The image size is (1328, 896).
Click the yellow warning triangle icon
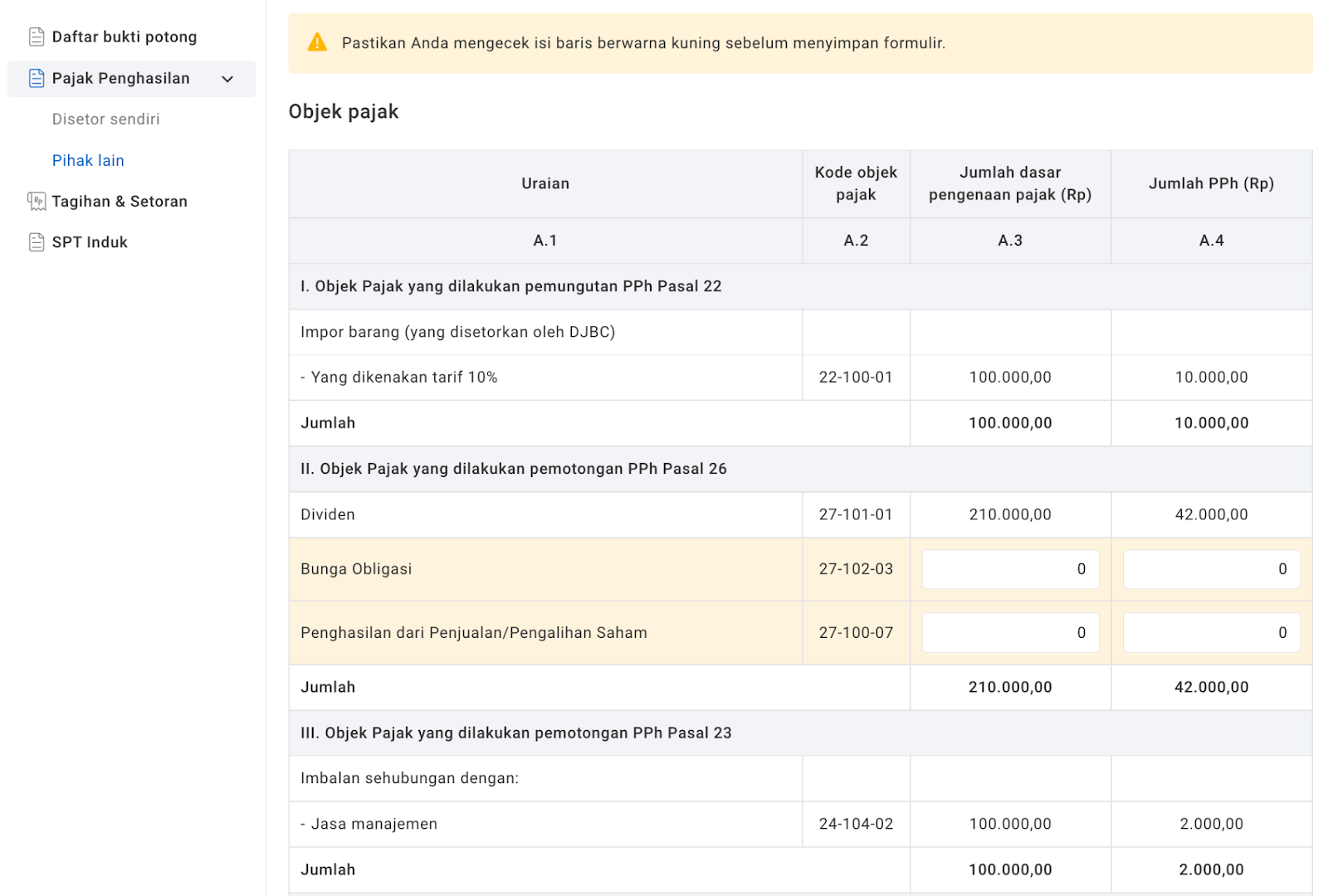[x=317, y=43]
